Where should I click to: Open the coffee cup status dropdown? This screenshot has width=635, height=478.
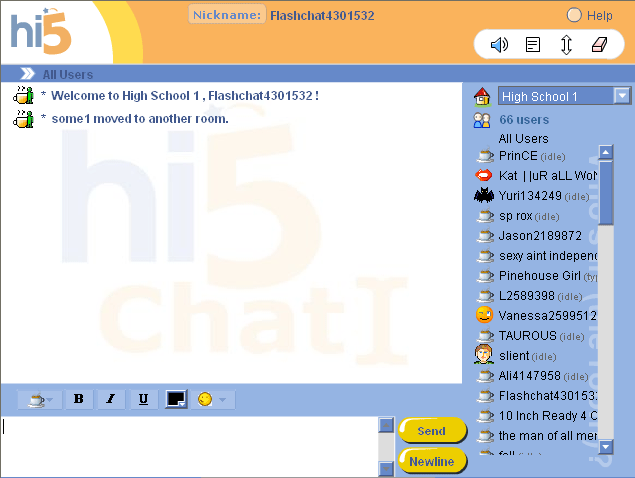tap(40, 399)
